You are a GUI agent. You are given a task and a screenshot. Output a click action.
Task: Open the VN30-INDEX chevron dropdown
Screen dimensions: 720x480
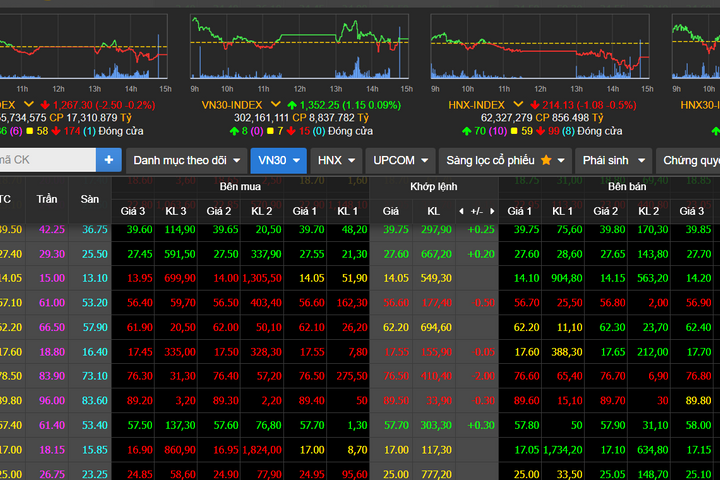click(276, 105)
